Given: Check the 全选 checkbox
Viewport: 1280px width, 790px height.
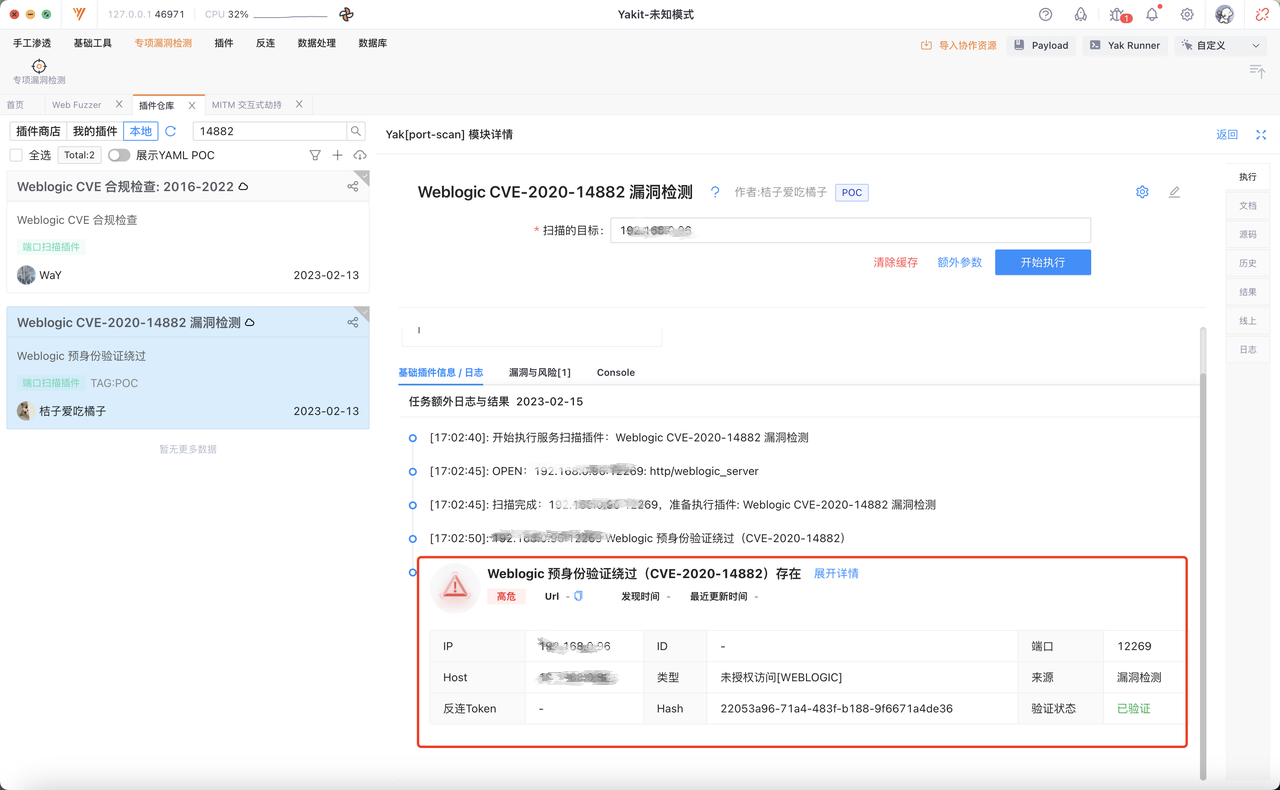Looking at the screenshot, I should pyautogui.click(x=16, y=155).
